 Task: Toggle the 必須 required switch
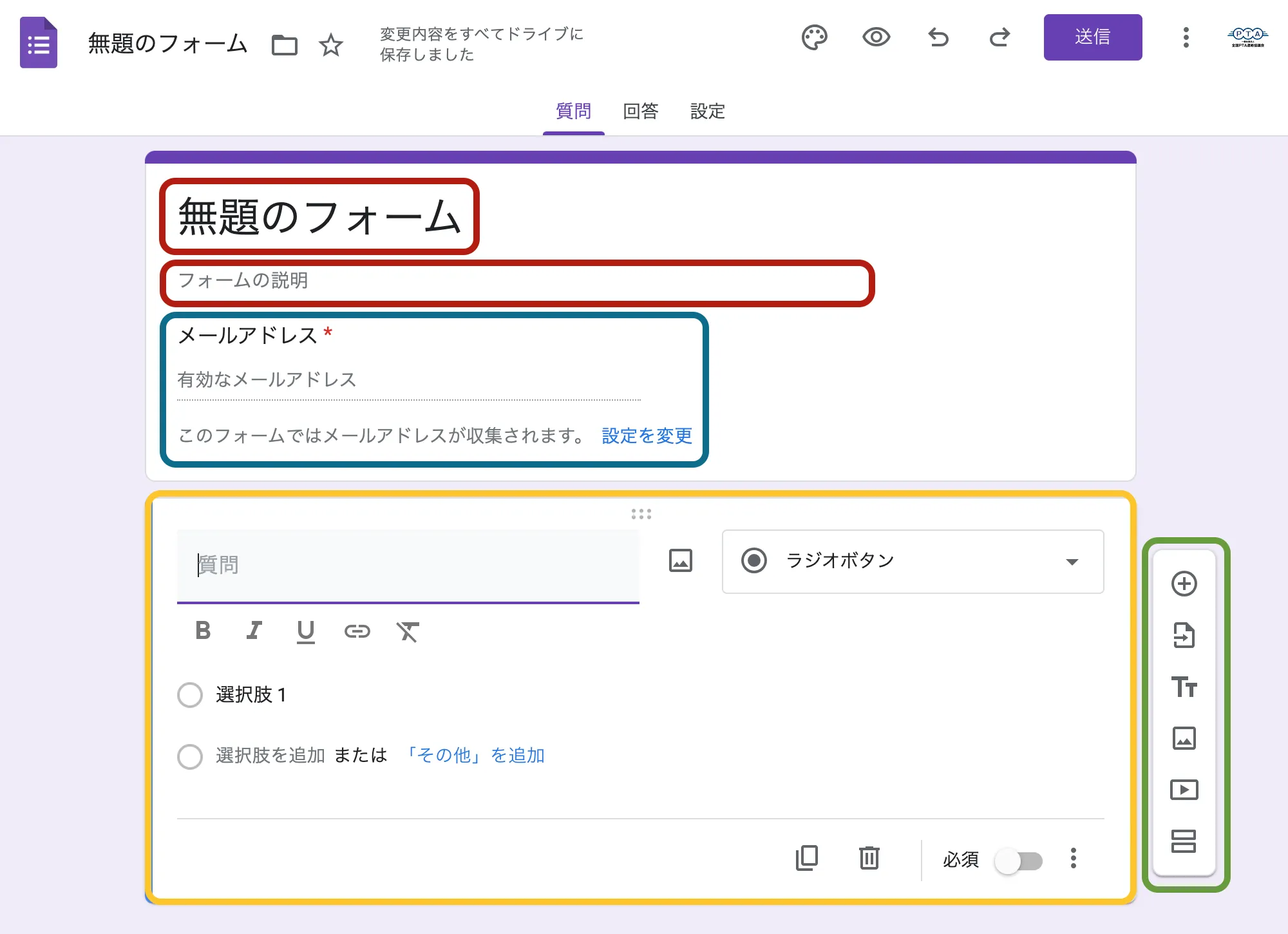tap(1019, 861)
